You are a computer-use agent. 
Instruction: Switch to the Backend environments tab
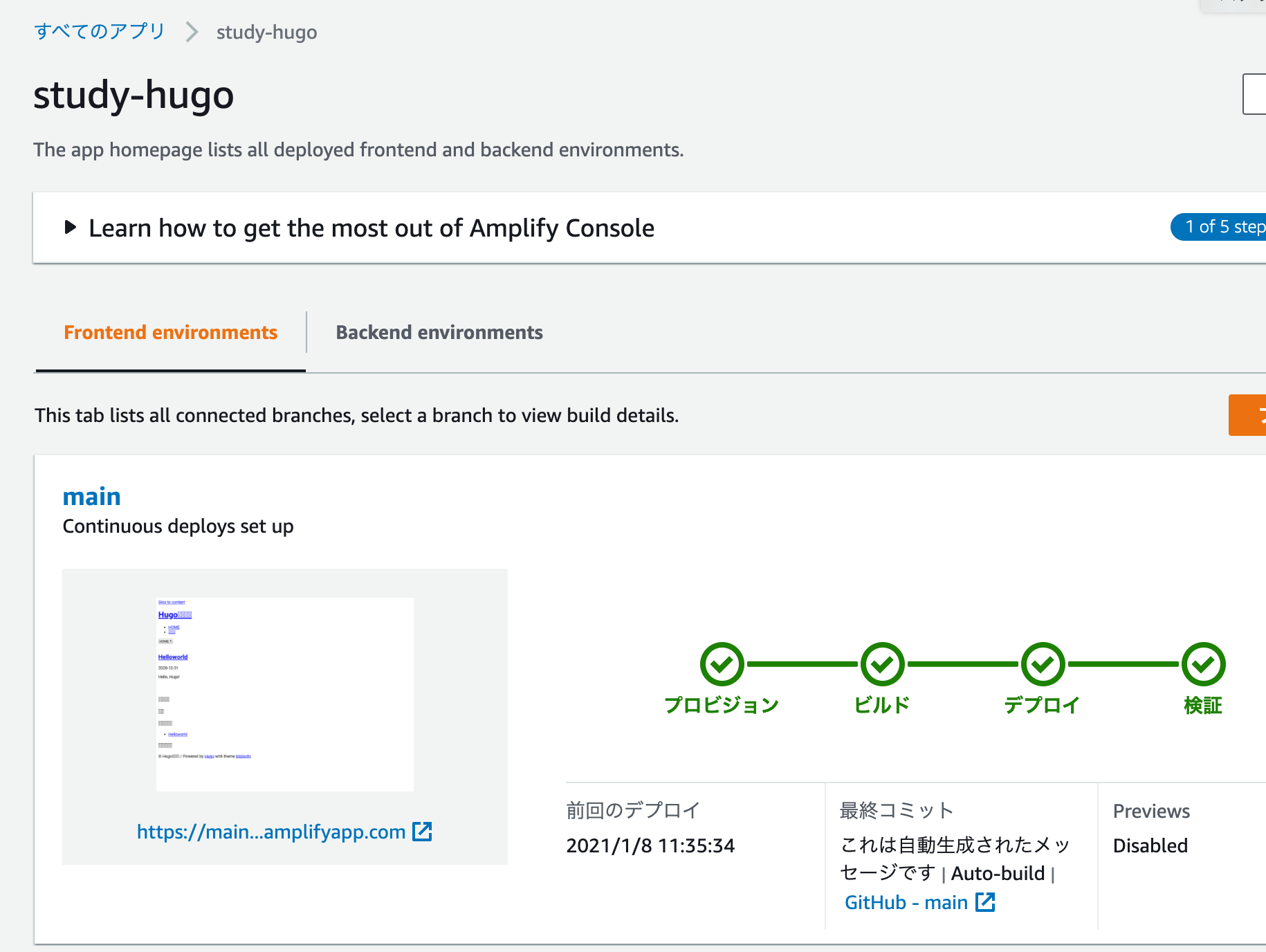coord(439,332)
